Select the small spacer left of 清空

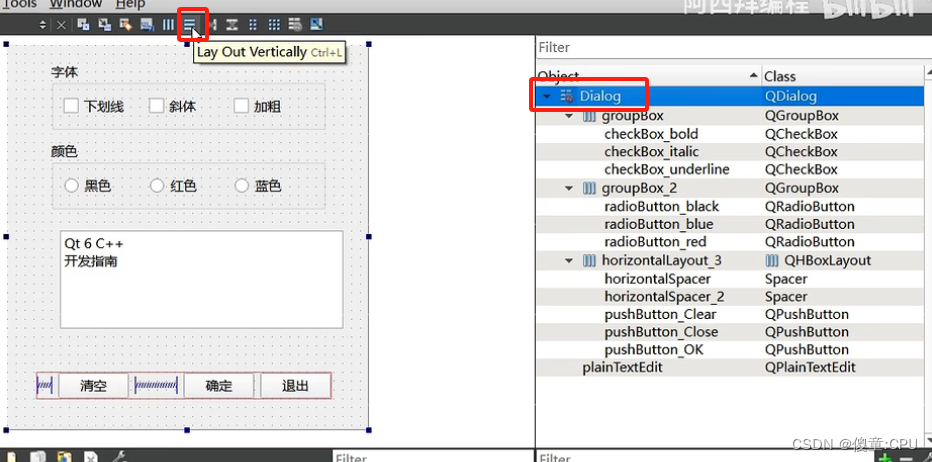click(45, 386)
